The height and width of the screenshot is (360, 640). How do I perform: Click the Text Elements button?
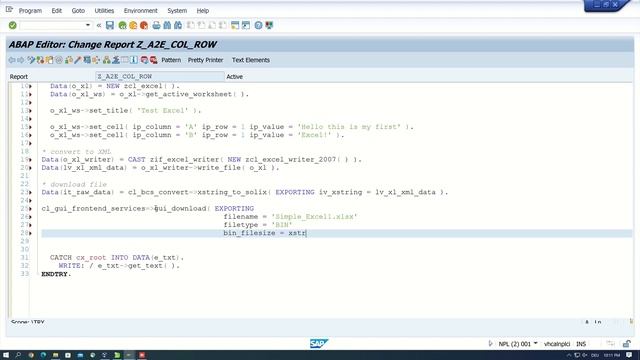251,60
